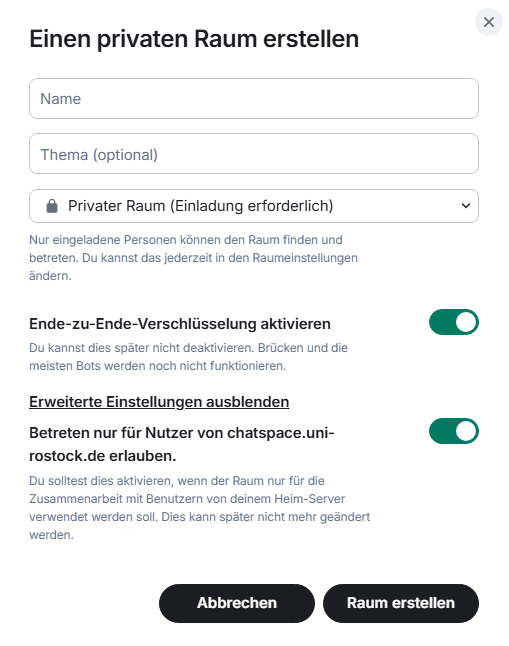
Task: Click the Nur eingeladene Personen hint text
Action: 193,257
